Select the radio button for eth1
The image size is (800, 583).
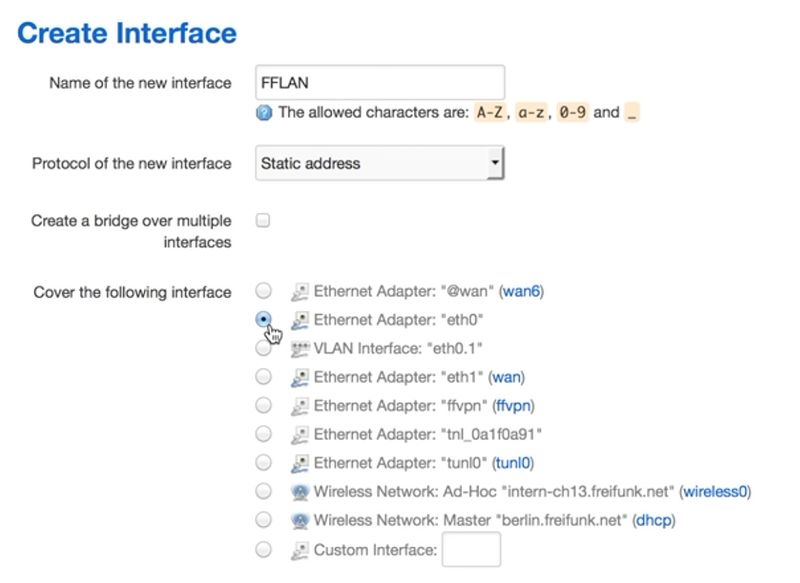coord(263,376)
